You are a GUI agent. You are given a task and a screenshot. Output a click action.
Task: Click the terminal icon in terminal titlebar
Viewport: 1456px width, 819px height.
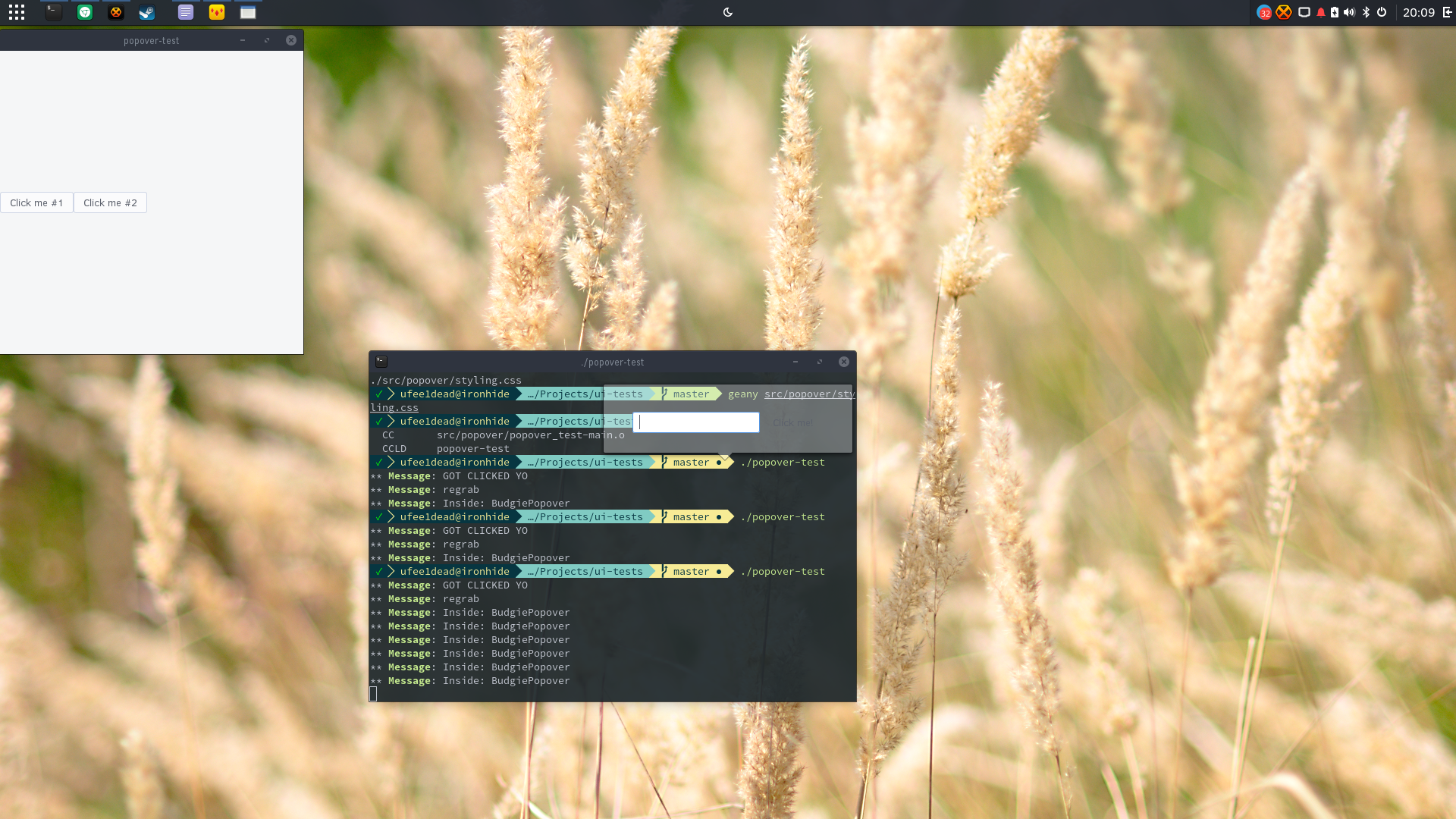[381, 362]
